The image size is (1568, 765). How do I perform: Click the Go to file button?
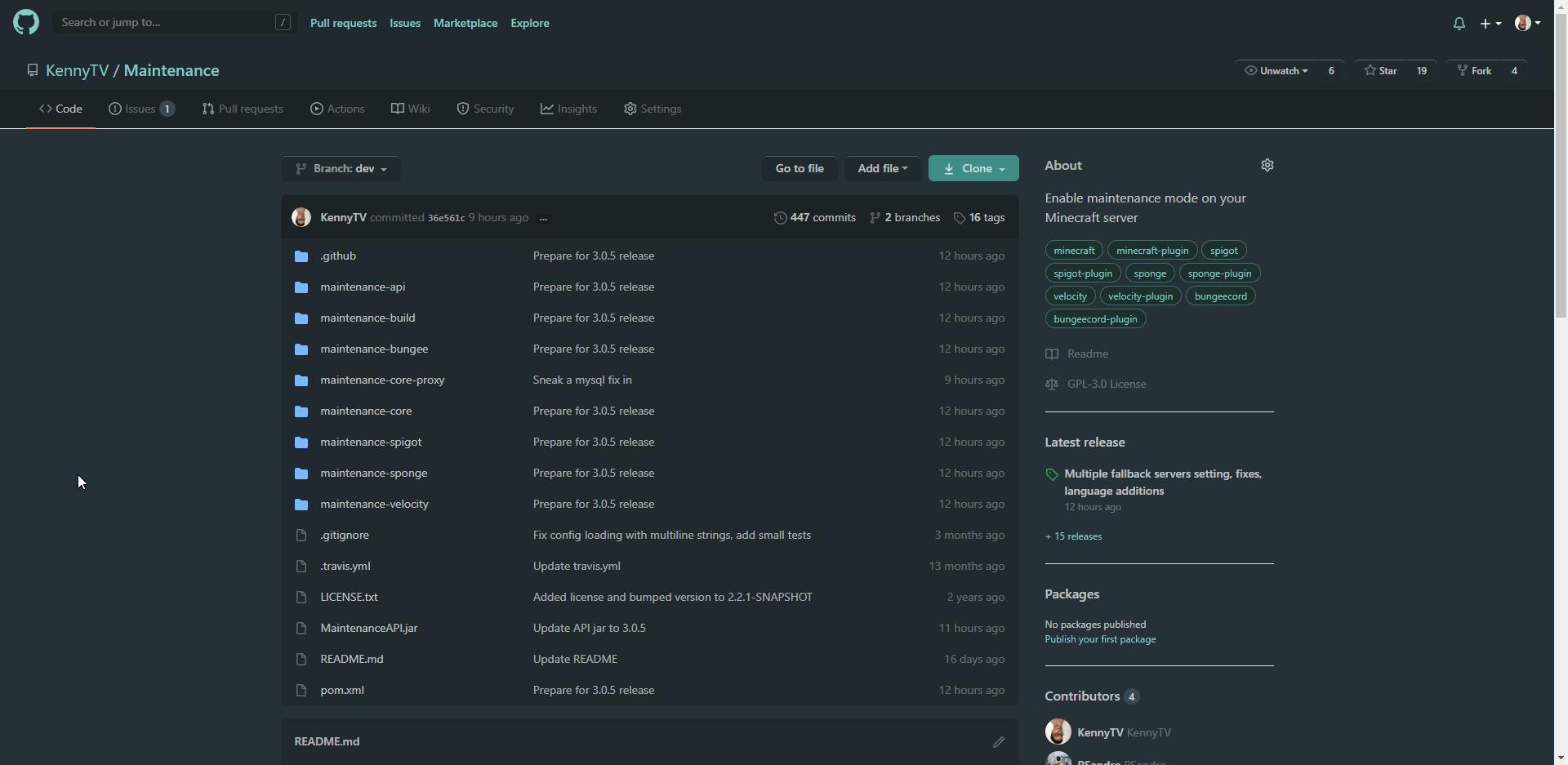800,168
